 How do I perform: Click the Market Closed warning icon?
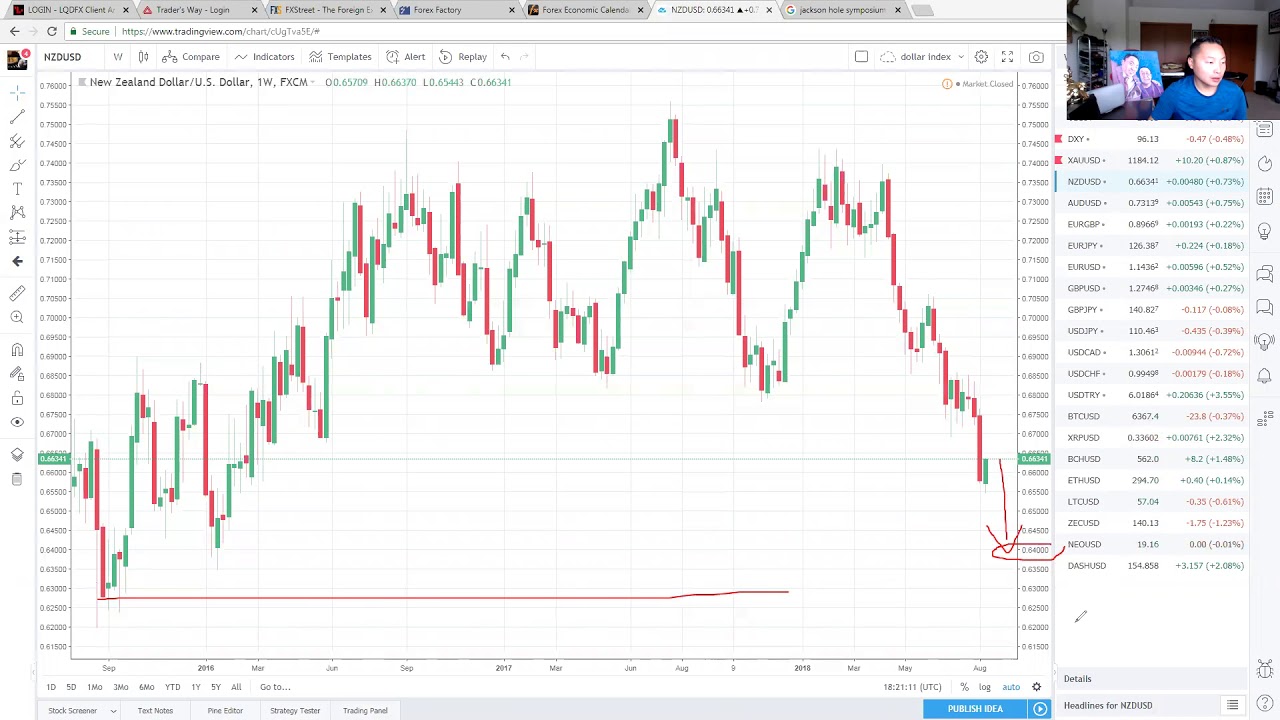tap(947, 84)
